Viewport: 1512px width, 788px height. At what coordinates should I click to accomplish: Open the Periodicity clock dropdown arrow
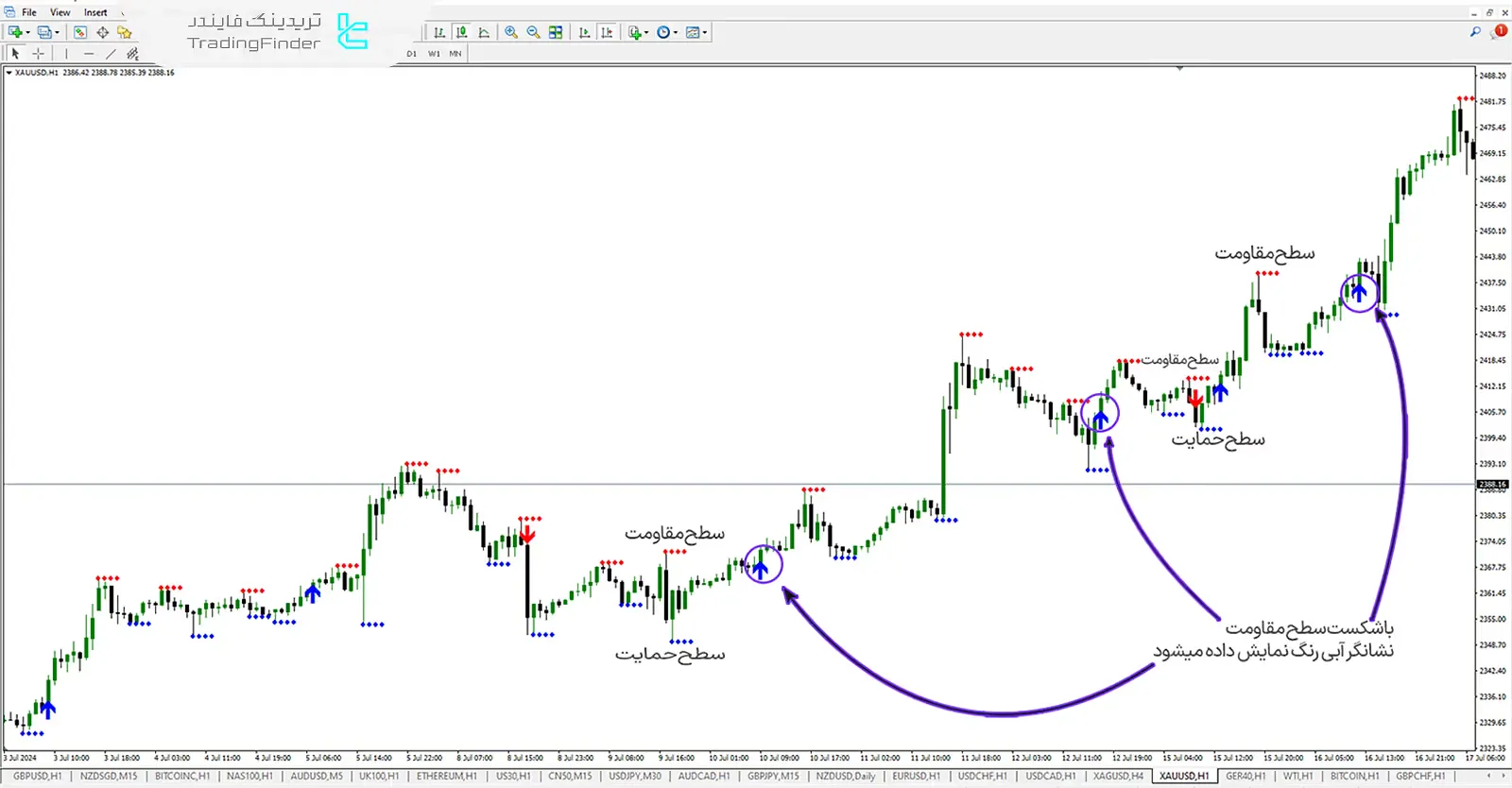pyautogui.click(x=675, y=32)
